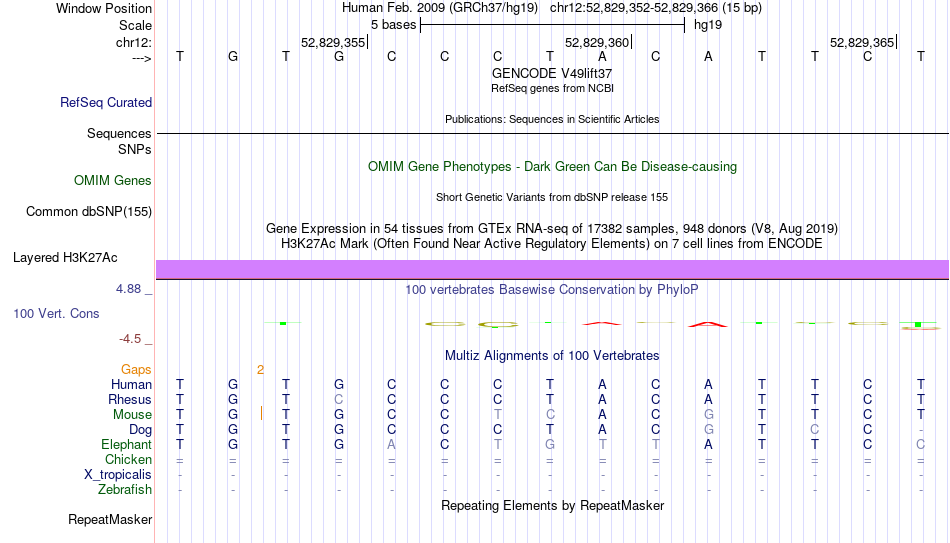The height and width of the screenshot is (543, 950).
Task: Click the RepeatMasker track label
Action: coord(110,519)
